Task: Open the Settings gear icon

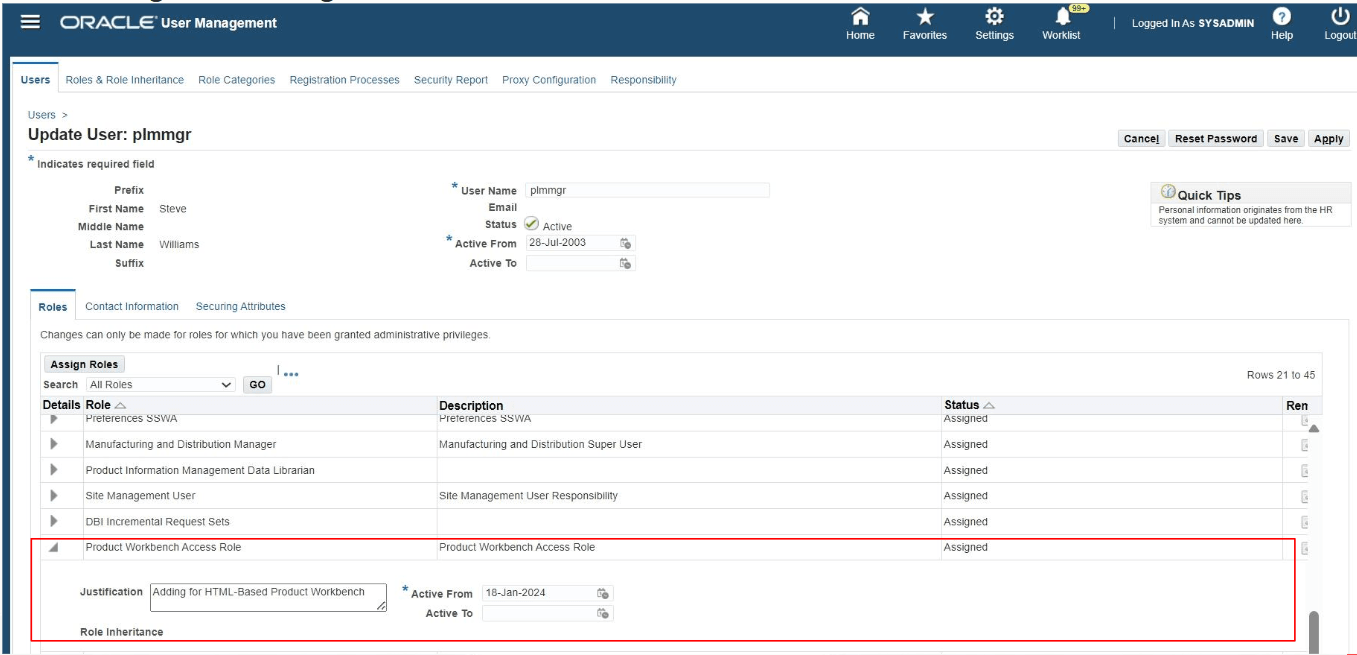Action: coord(994,17)
